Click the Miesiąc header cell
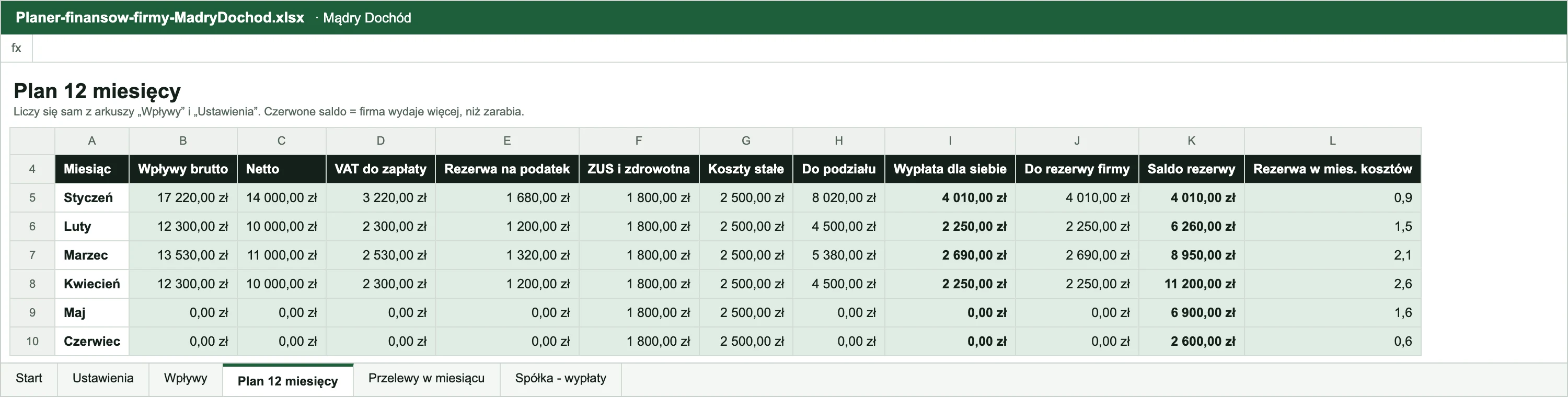The width and height of the screenshot is (1568, 398). pyautogui.click(x=92, y=169)
